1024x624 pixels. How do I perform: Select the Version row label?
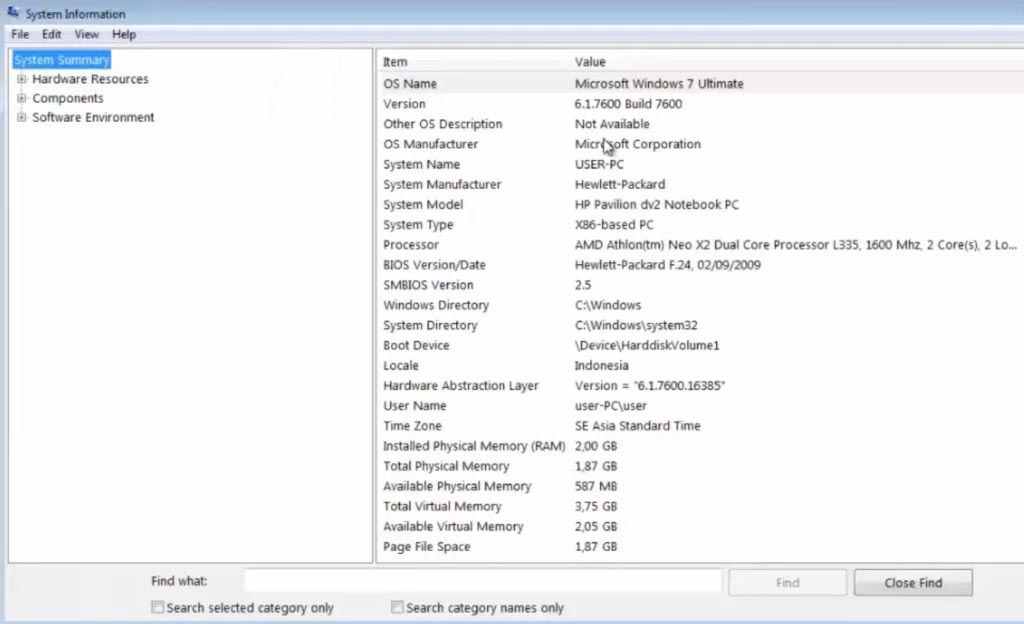(404, 104)
